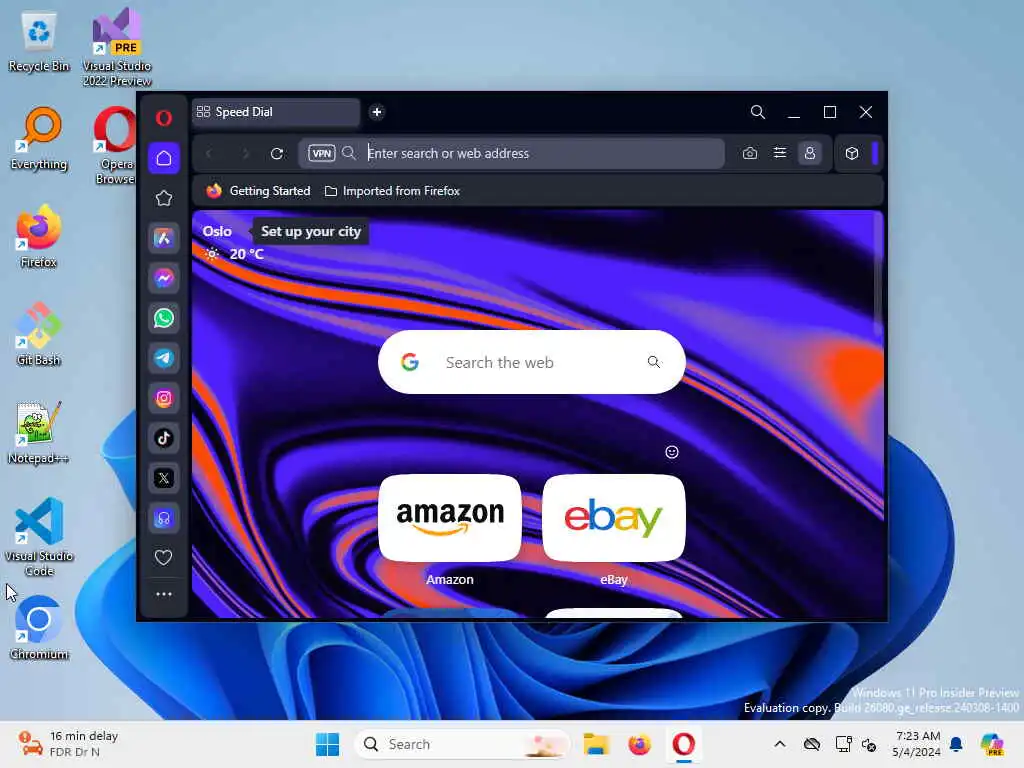Click Opera icon on the taskbar
Image resolution: width=1024 pixels, height=768 pixels.
[684, 744]
